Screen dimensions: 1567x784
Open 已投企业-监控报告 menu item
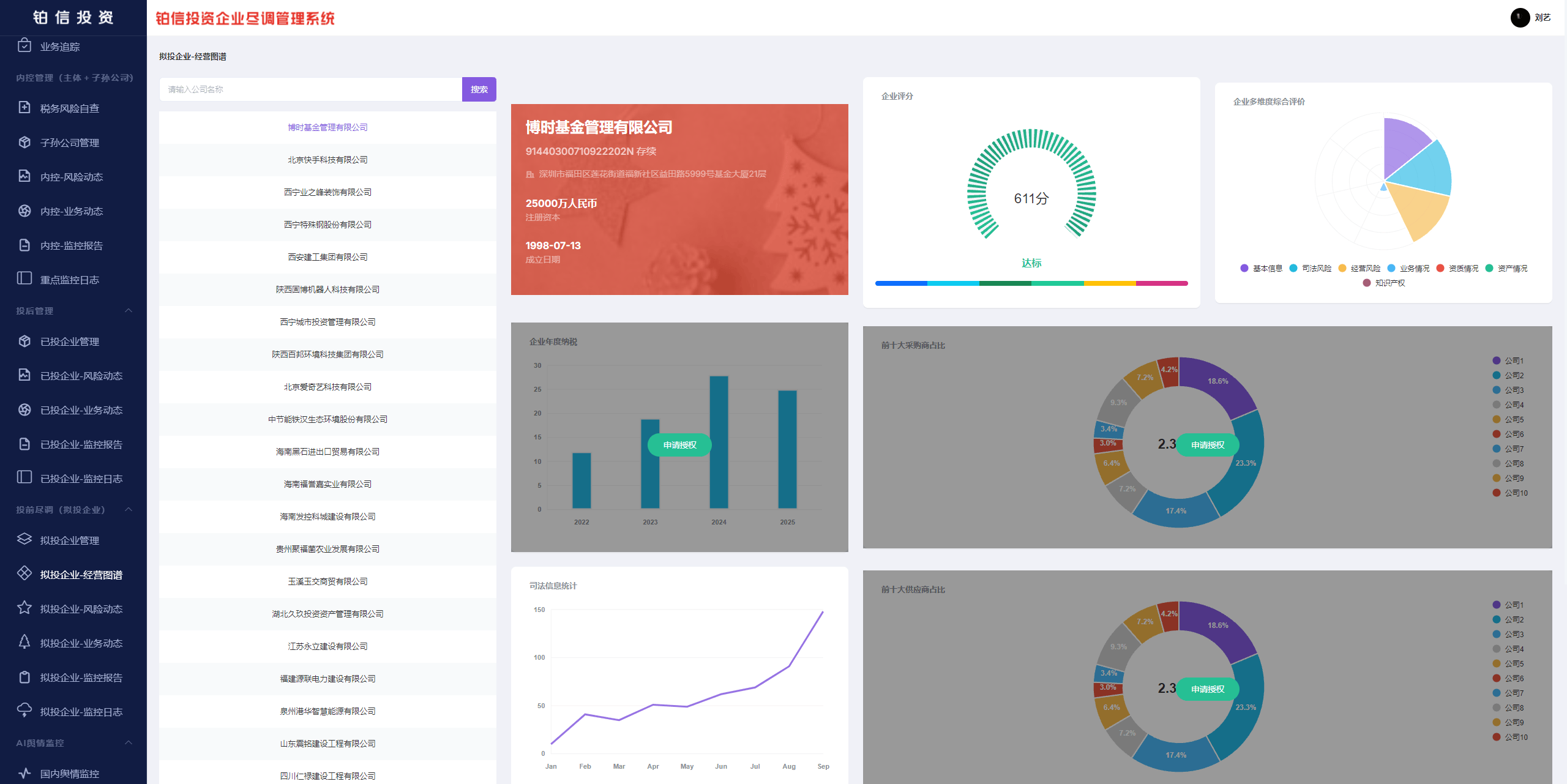click(81, 444)
